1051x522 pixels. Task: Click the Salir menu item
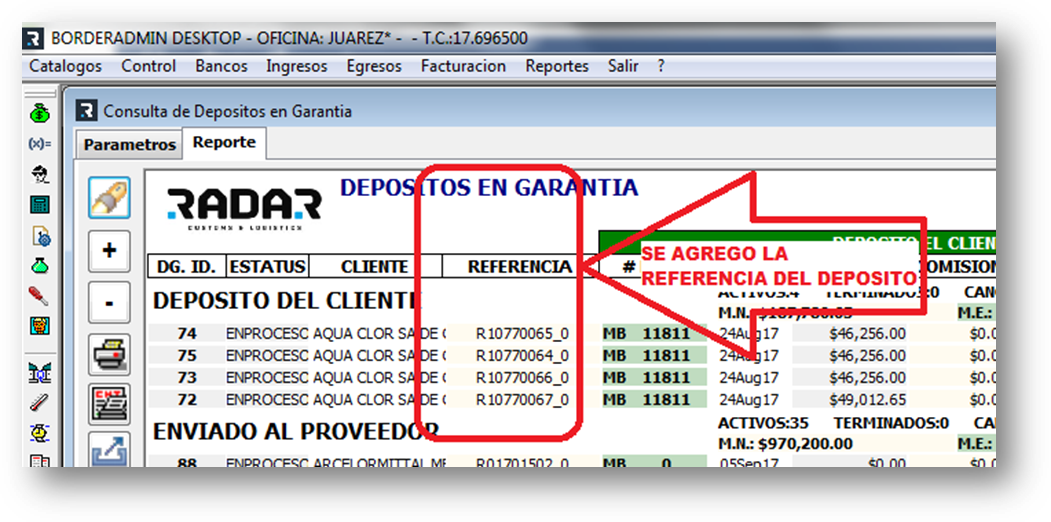tap(623, 66)
